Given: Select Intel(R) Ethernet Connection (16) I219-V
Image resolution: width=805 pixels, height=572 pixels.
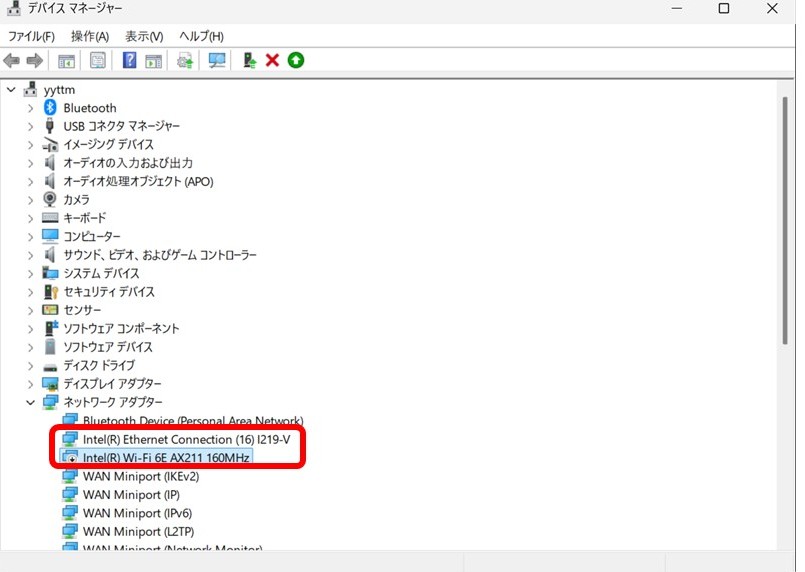Looking at the screenshot, I should (186, 439).
